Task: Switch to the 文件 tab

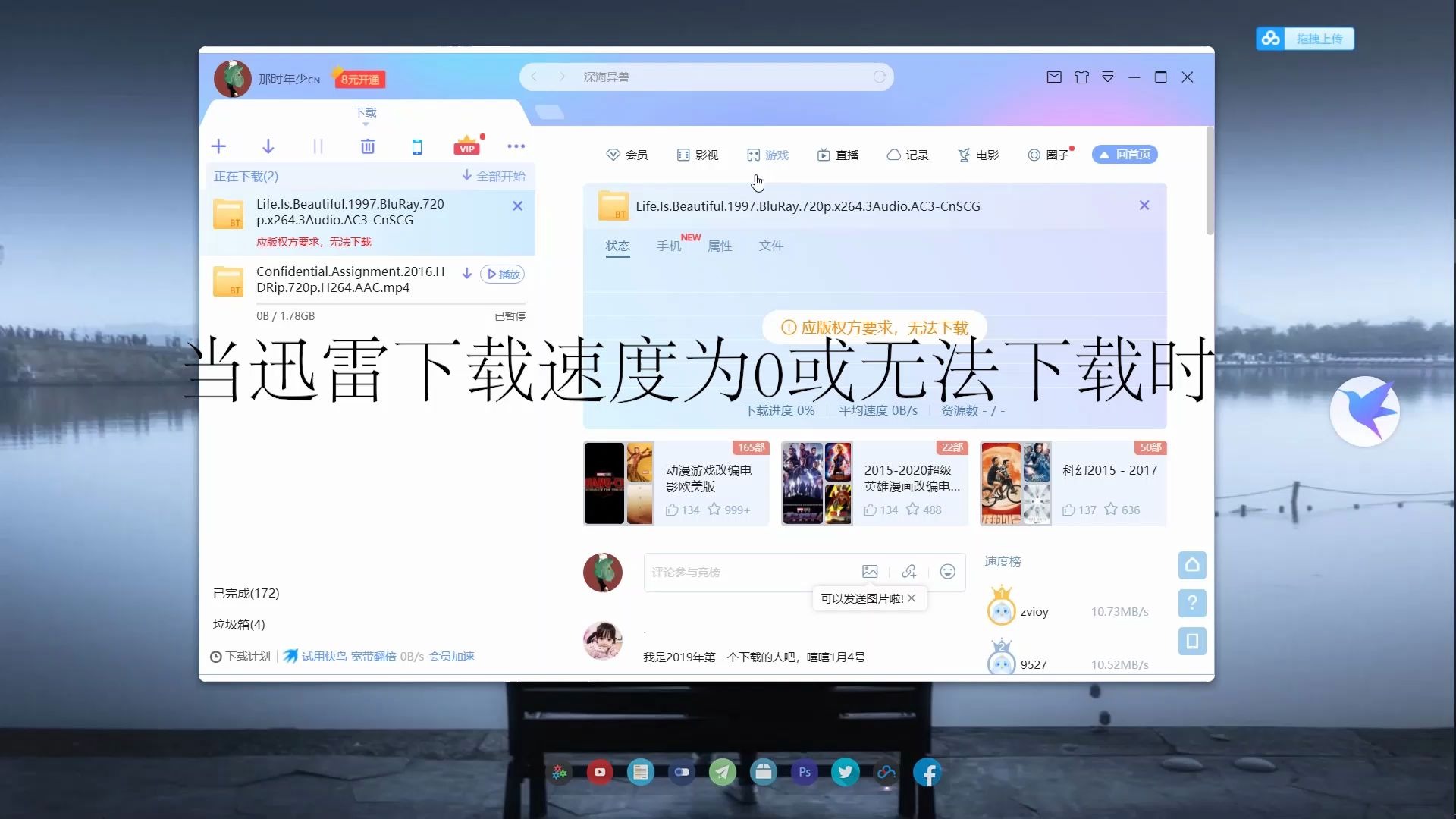Action: [x=771, y=246]
